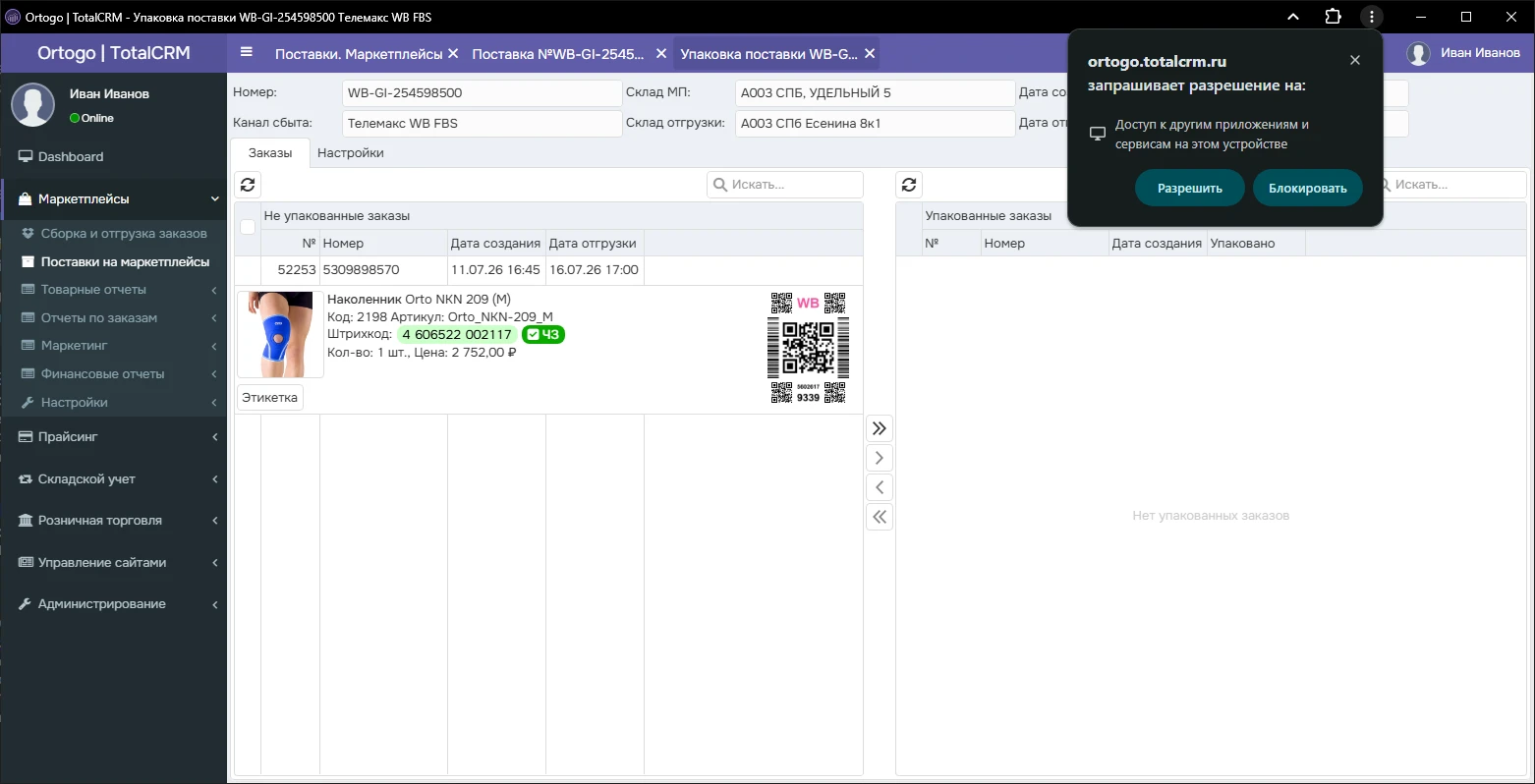The height and width of the screenshot is (784, 1535).
Task: Click the Администрирование wrench icon
Action: tap(26, 604)
